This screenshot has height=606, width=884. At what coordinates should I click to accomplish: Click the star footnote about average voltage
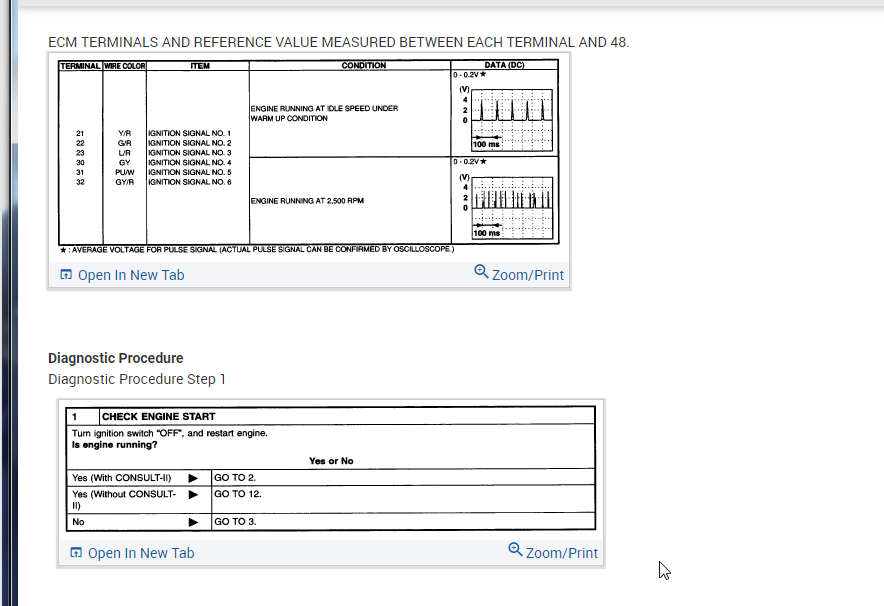tap(257, 249)
